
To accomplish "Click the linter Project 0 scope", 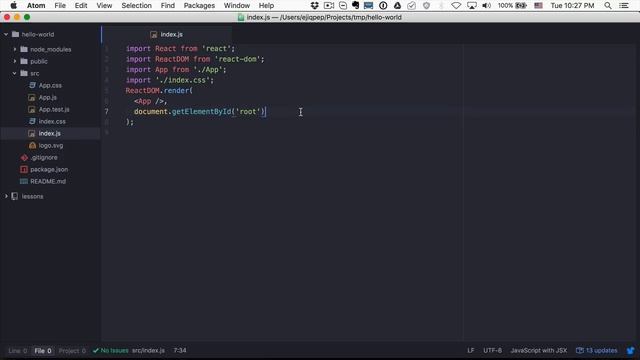I will (72, 351).
